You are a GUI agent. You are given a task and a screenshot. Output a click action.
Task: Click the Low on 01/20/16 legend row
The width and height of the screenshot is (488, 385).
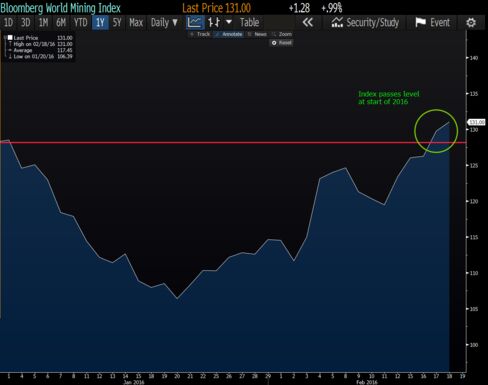pos(40,57)
